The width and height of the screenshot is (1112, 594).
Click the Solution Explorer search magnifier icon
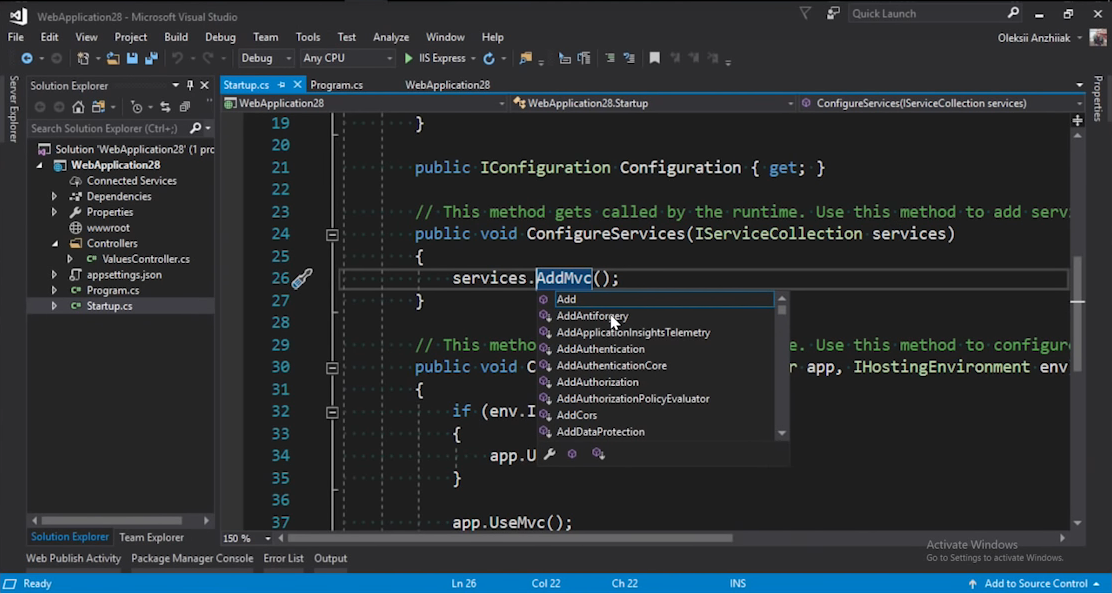pyautogui.click(x=195, y=128)
